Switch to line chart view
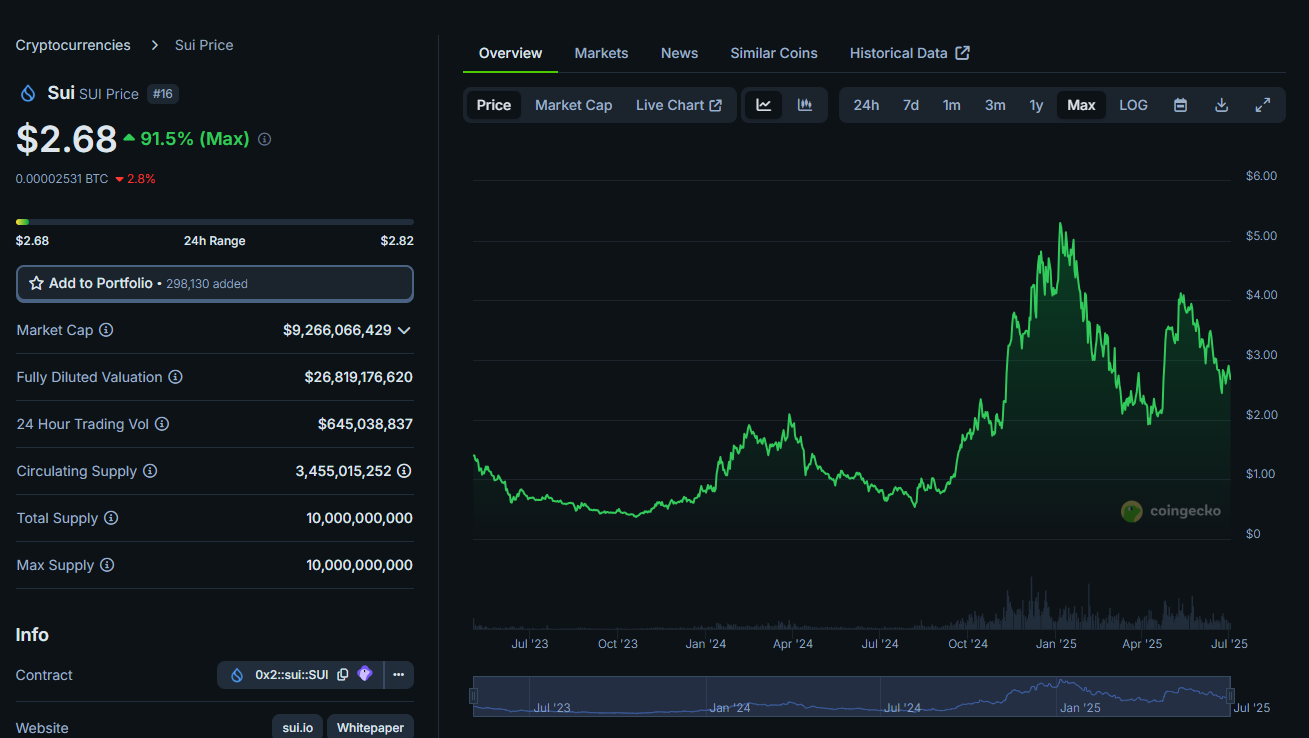 [764, 105]
